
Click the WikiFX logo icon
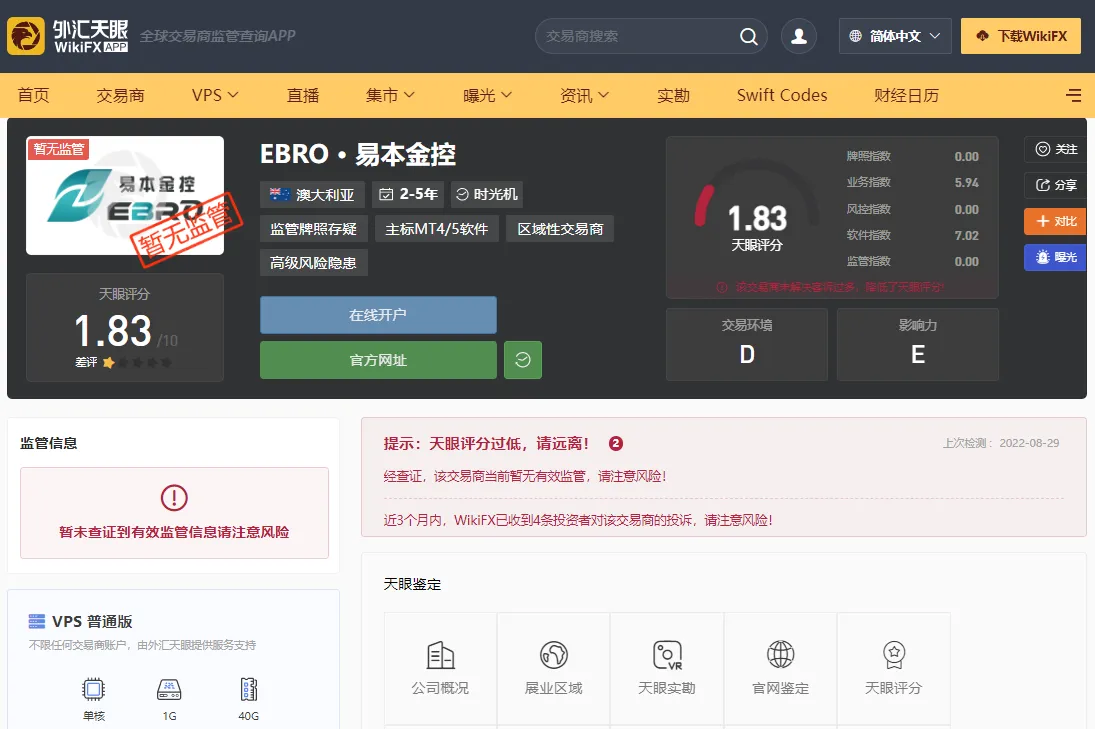coord(26,36)
